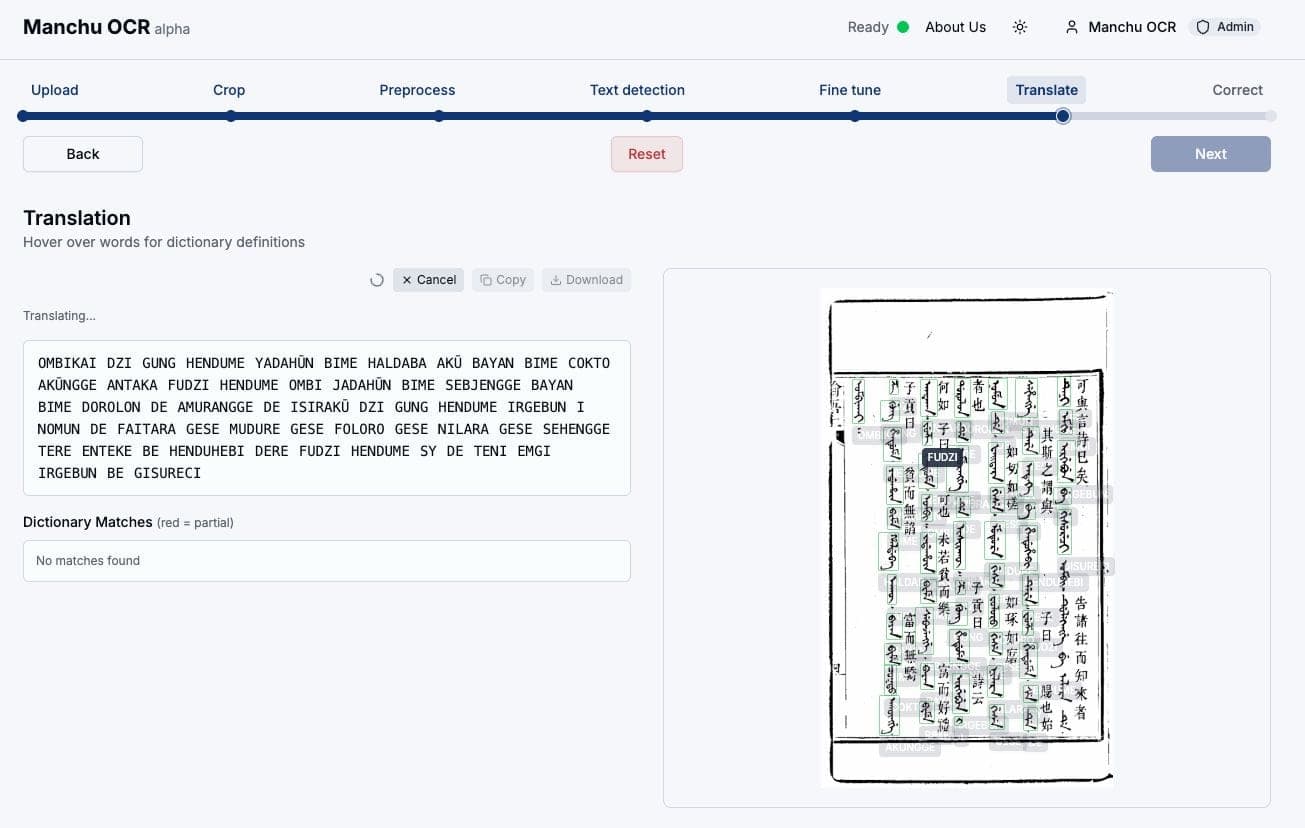Click the loading spinner next to Cancel

[377, 280]
